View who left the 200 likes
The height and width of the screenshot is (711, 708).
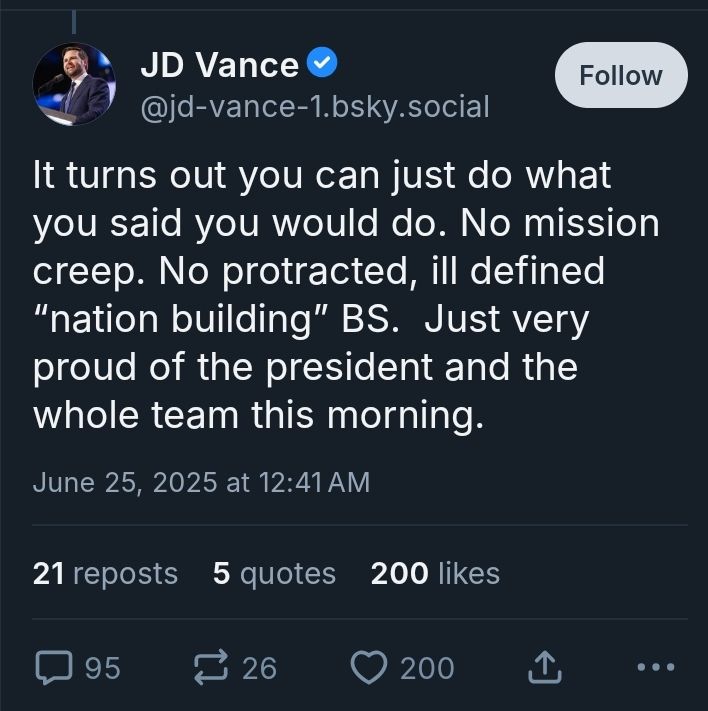point(435,574)
